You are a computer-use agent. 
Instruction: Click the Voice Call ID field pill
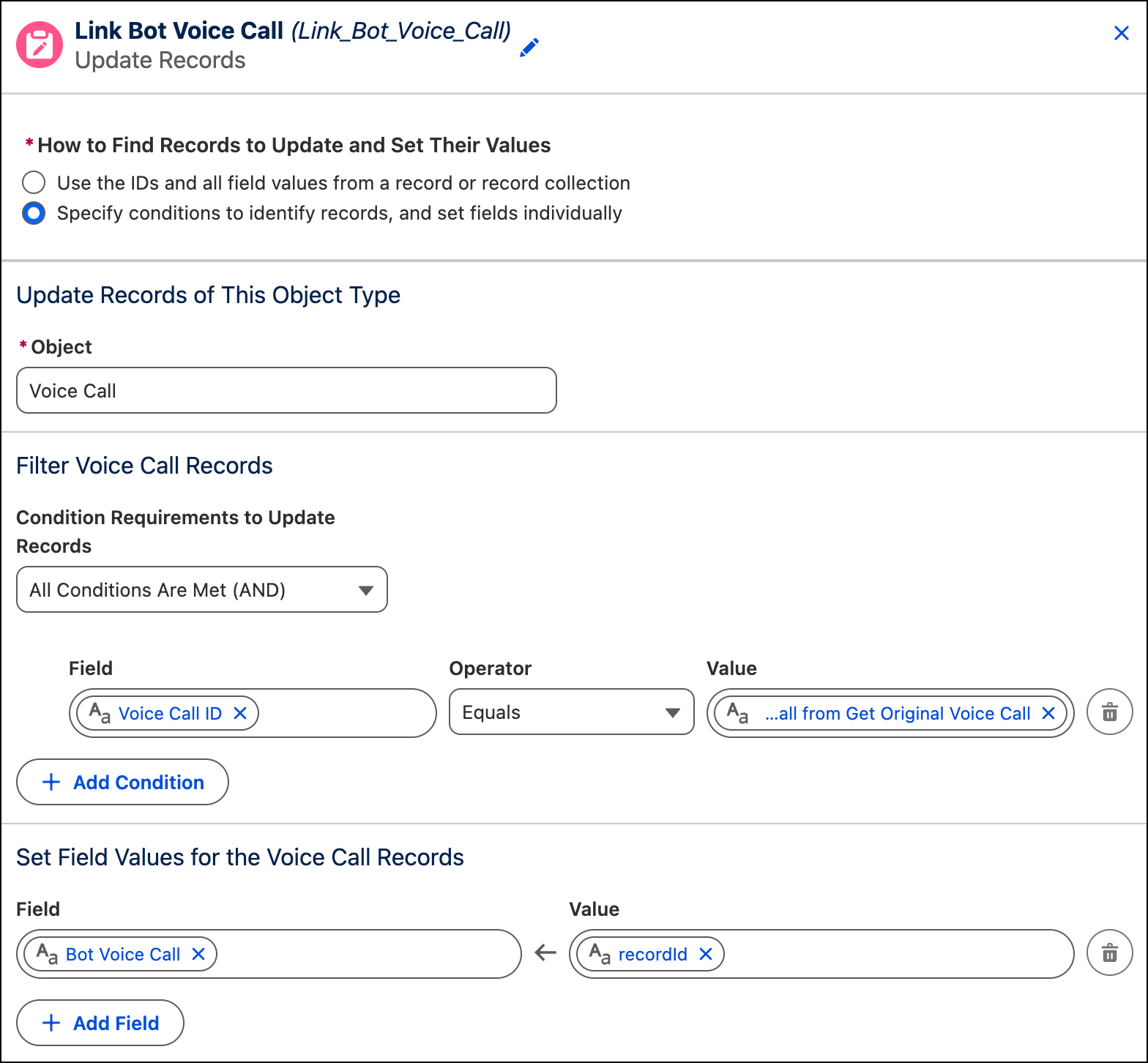(x=168, y=713)
